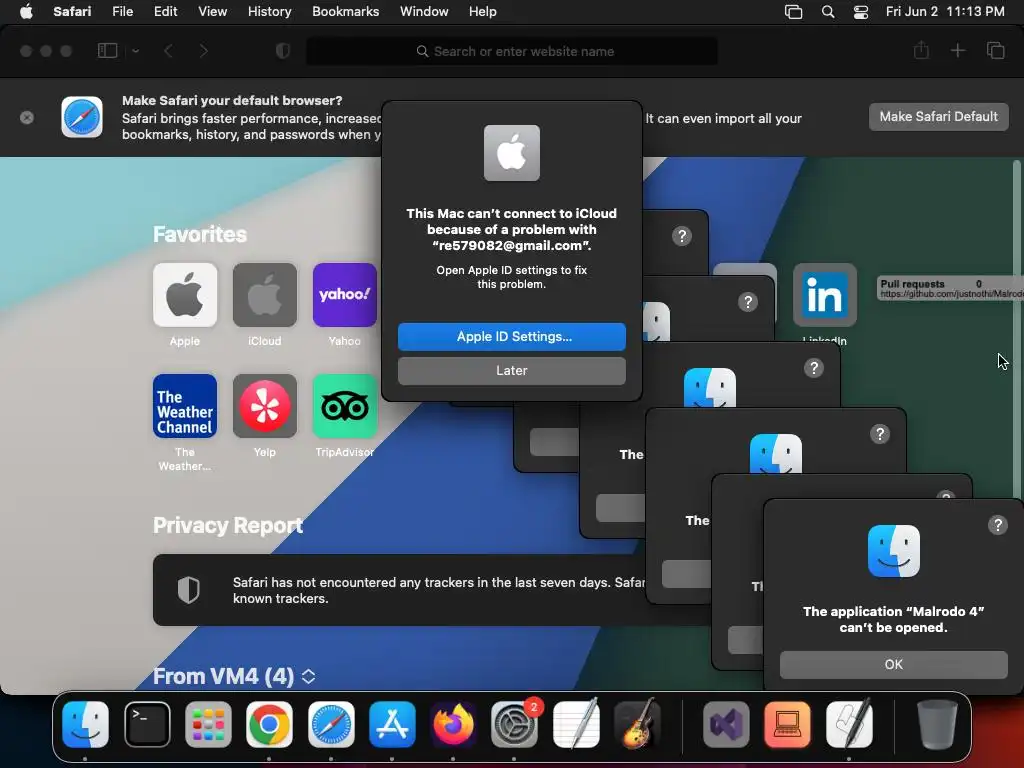Open the Safari menu
This screenshot has height=768, width=1024.
(x=72, y=12)
